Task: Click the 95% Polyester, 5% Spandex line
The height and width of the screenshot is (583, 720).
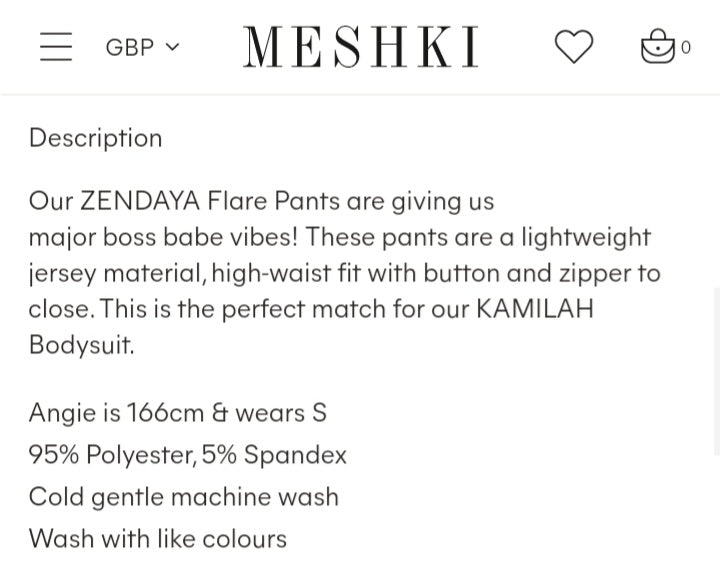Action: coord(187,455)
